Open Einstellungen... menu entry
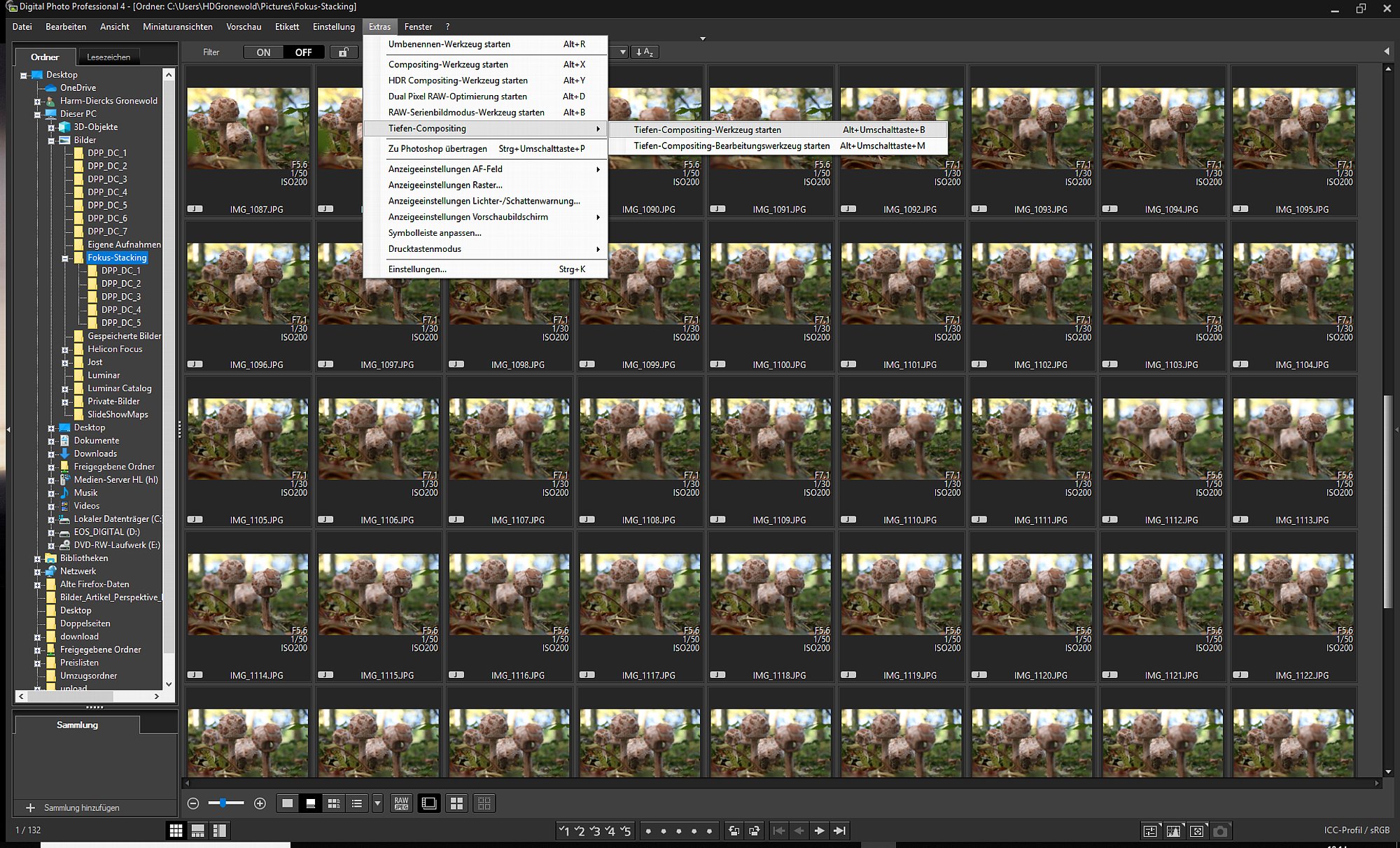Viewport: 1400px width, 848px height. tap(485, 269)
